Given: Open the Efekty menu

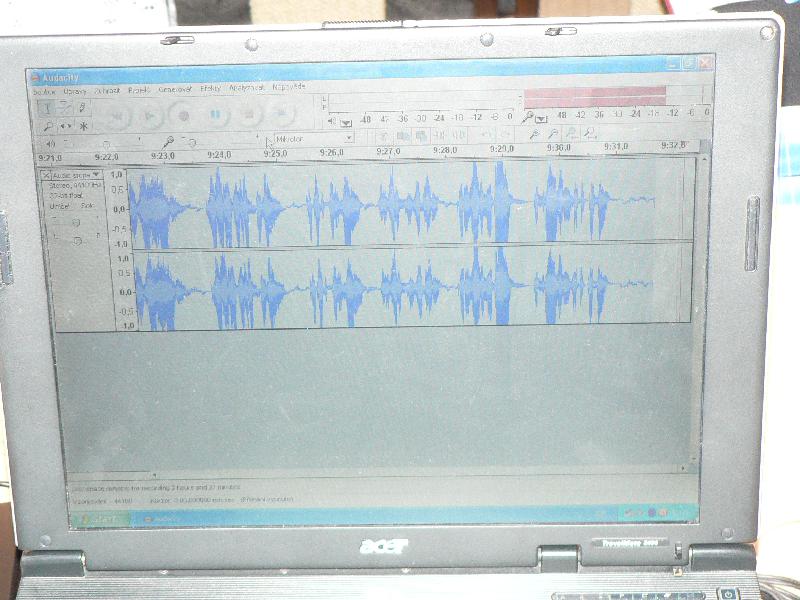Looking at the screenshot, I should click(x=210, y=89).
